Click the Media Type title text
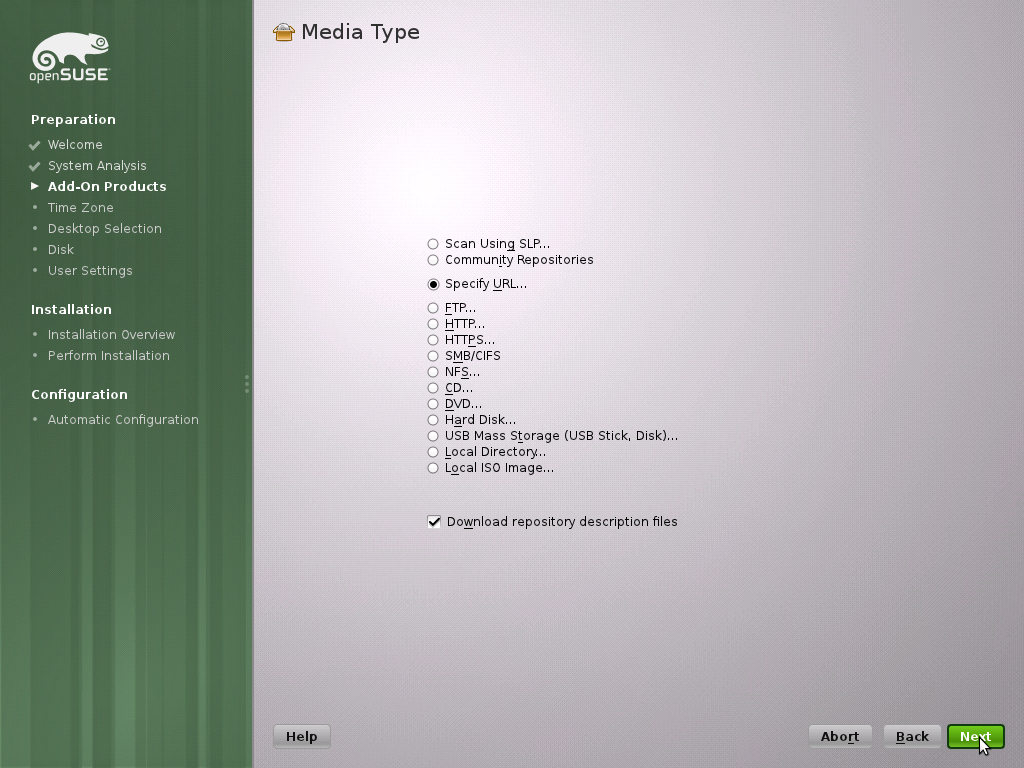This screenshot has width=1024, height=768. tap(360, 32)
